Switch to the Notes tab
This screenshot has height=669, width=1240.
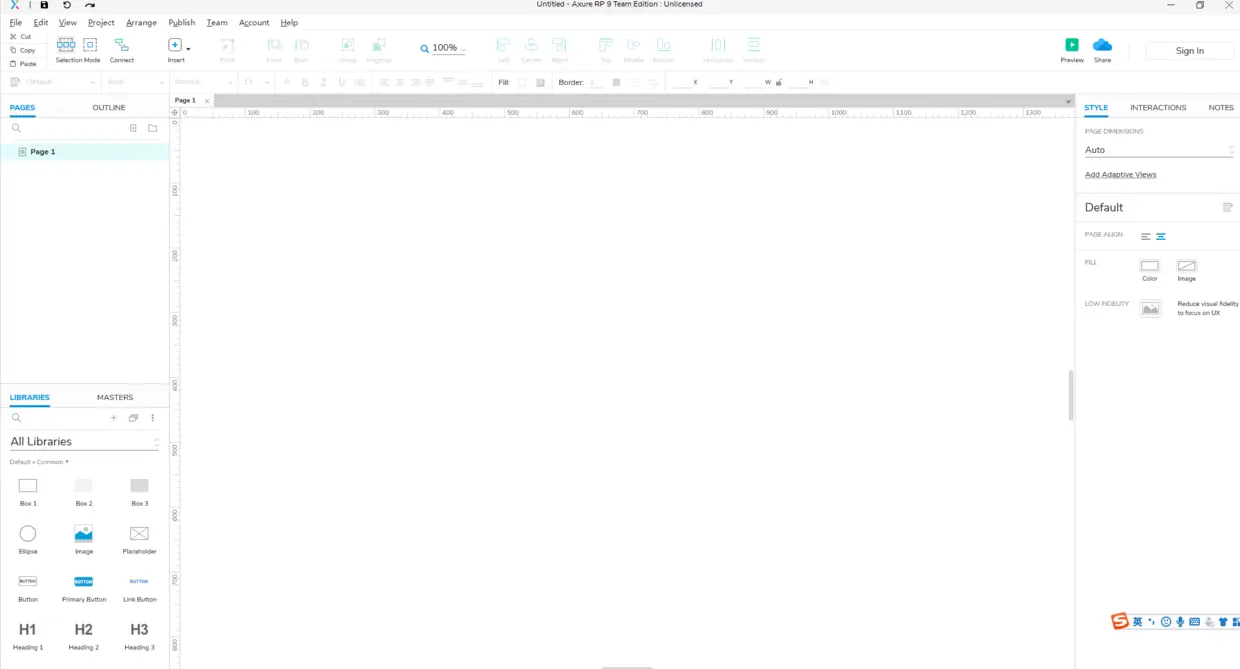pyautogui.click(x=1221, y=107)
